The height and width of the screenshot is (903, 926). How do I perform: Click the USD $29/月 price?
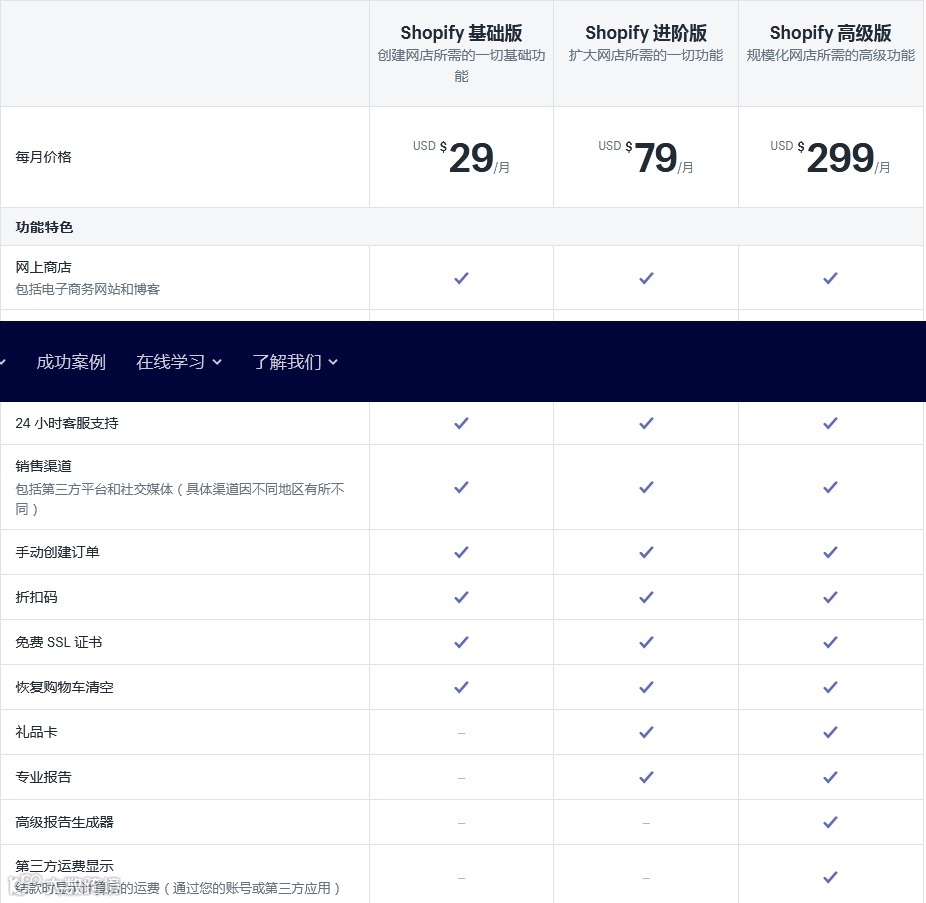click(x=461, y=158)
